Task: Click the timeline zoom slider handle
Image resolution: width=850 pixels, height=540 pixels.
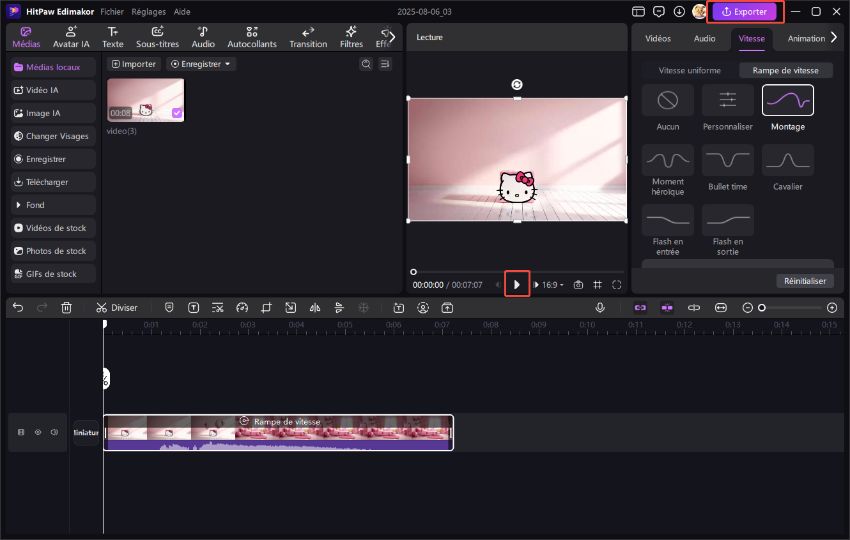Action: (x=762, y=307)
